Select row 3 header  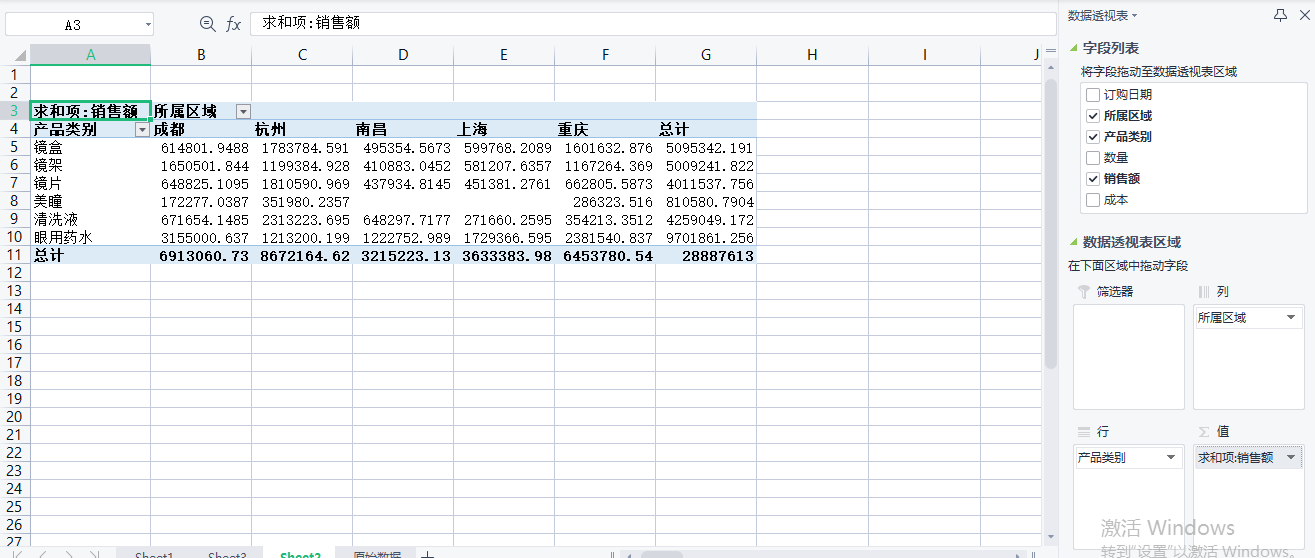(15, 111)
